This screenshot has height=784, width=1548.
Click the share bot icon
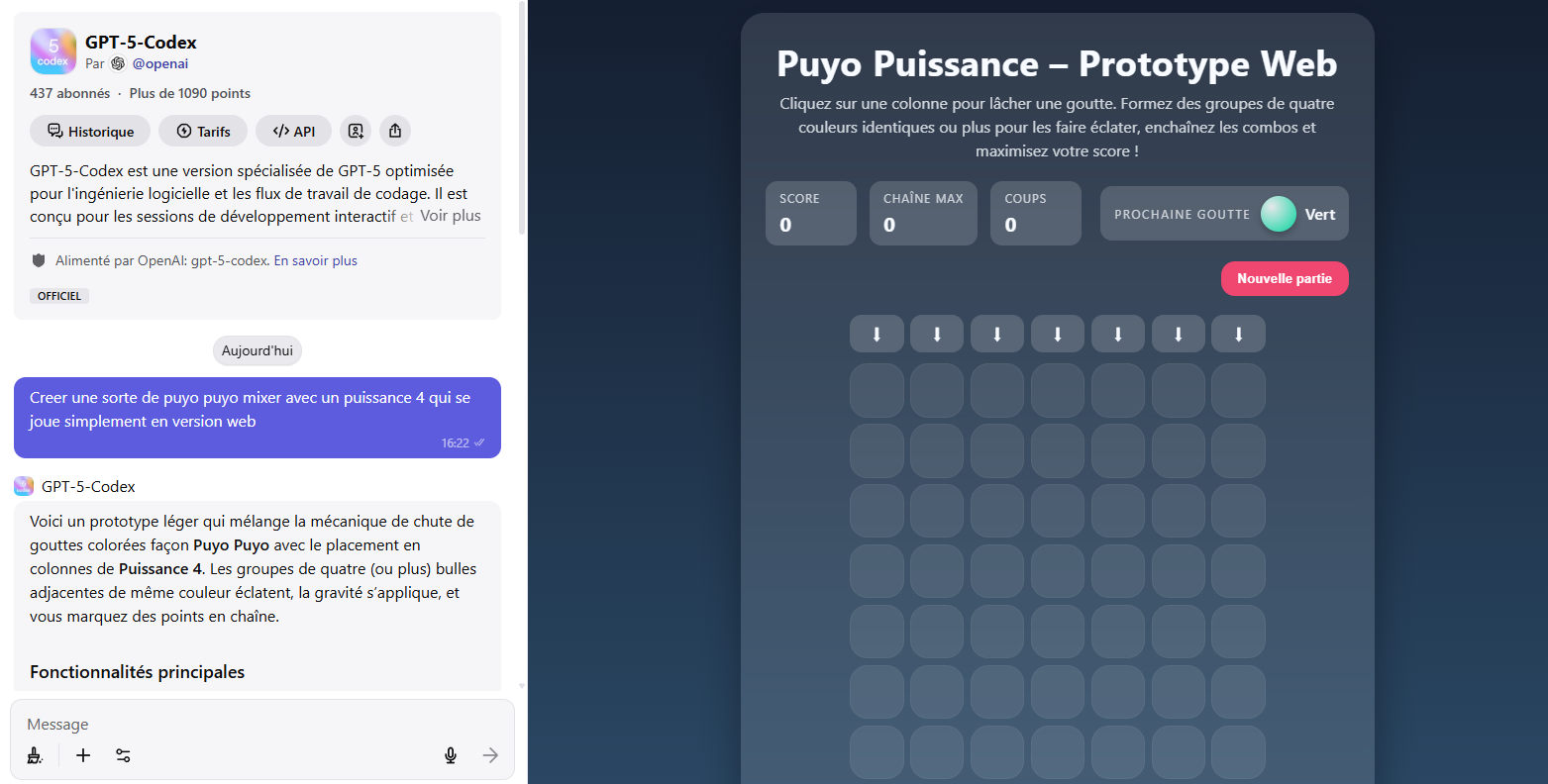(395, 131)
